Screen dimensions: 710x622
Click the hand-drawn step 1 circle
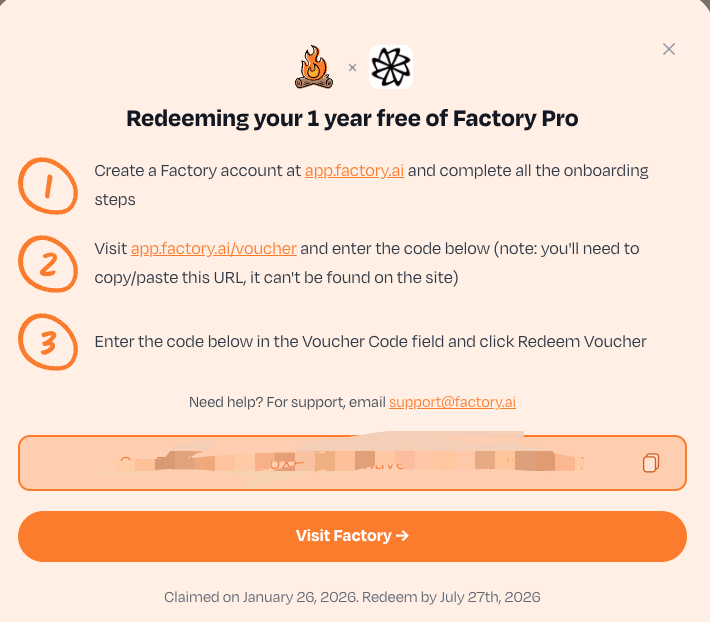(46, 186)
